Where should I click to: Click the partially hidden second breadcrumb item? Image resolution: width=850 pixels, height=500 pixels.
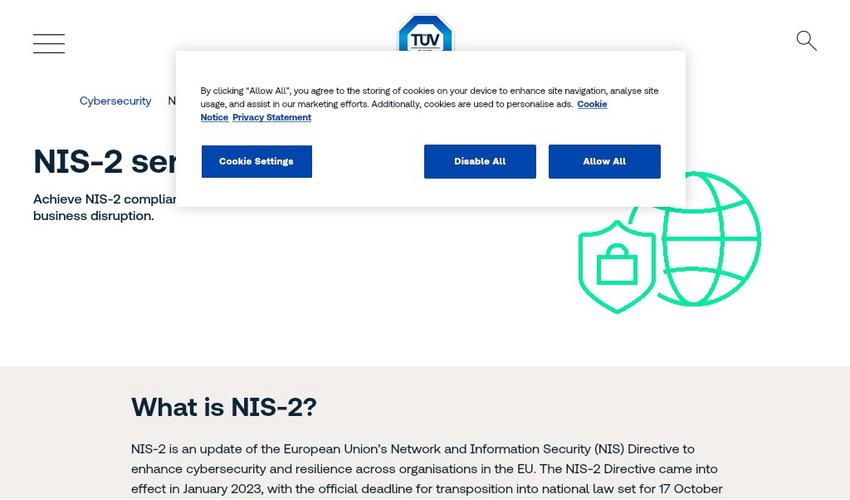click(171, 101)
